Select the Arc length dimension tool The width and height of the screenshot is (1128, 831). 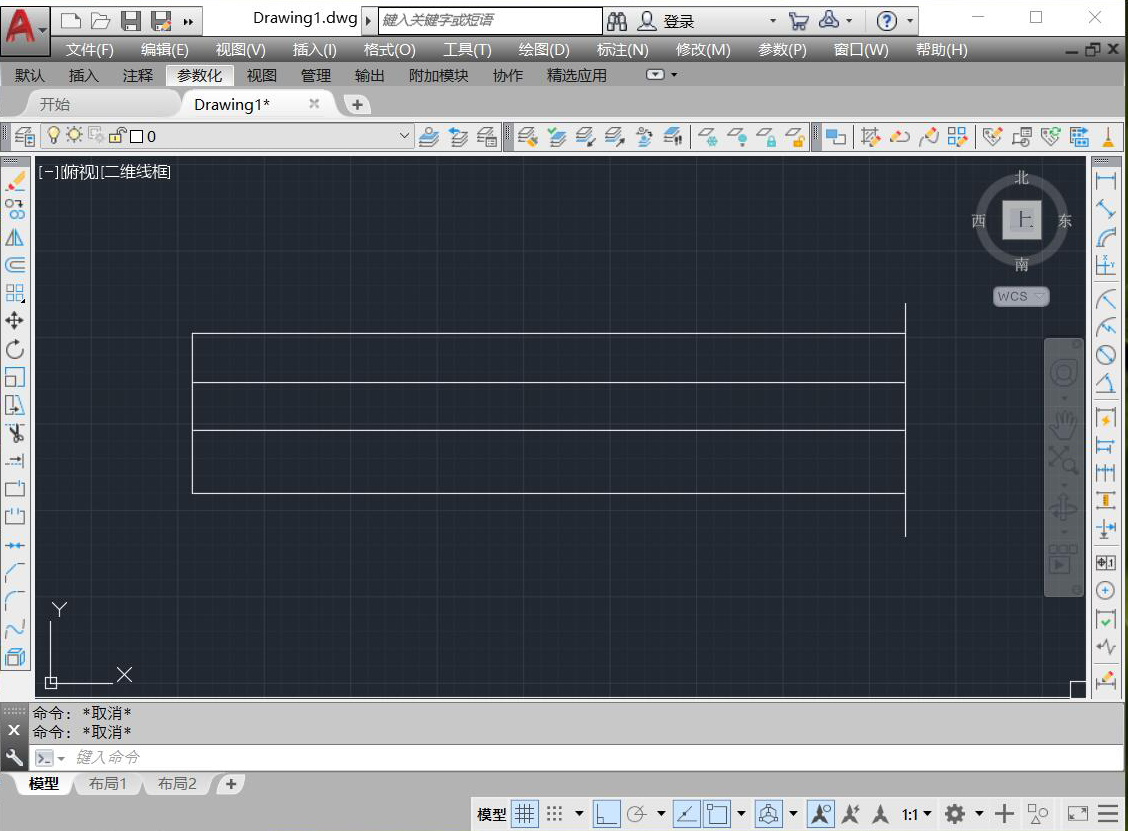pos(1106,237)
